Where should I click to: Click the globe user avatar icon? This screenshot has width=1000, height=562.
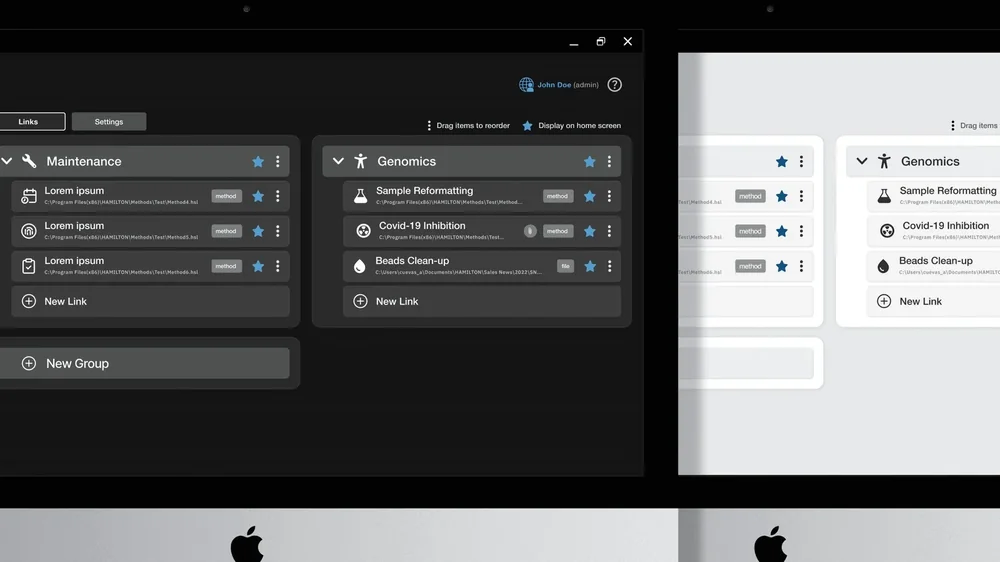526,85
